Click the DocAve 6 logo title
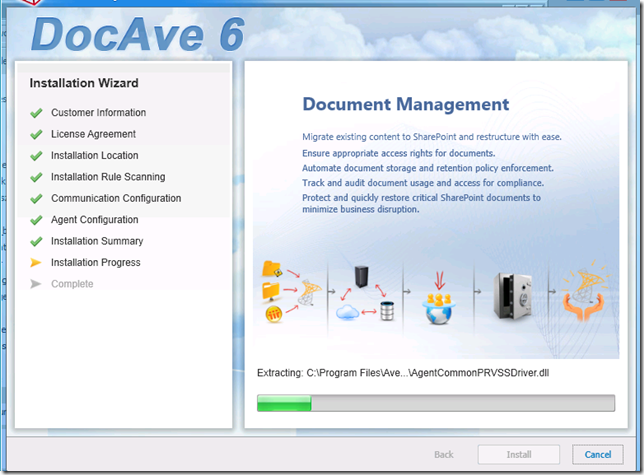The width and height of the screenshot is (644, 475). (138, 34)
